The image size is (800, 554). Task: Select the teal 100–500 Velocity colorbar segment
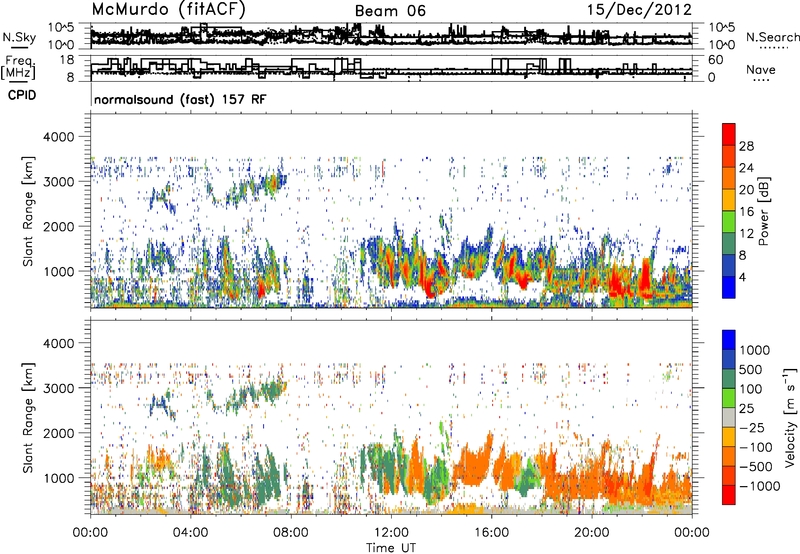pos(729,379)
